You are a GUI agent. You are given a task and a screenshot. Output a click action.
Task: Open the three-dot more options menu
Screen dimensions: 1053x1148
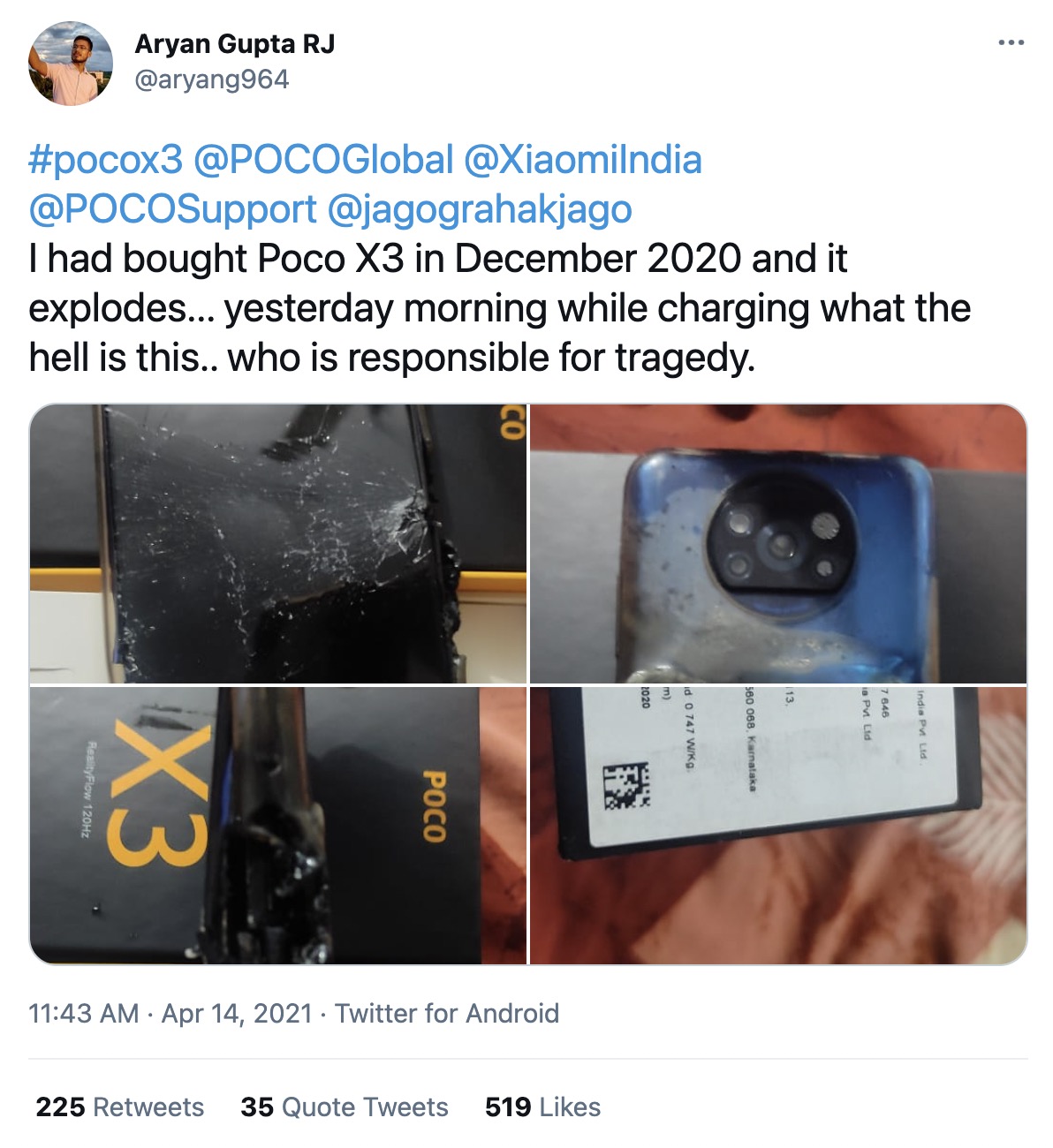click(x=1011, y=42)
